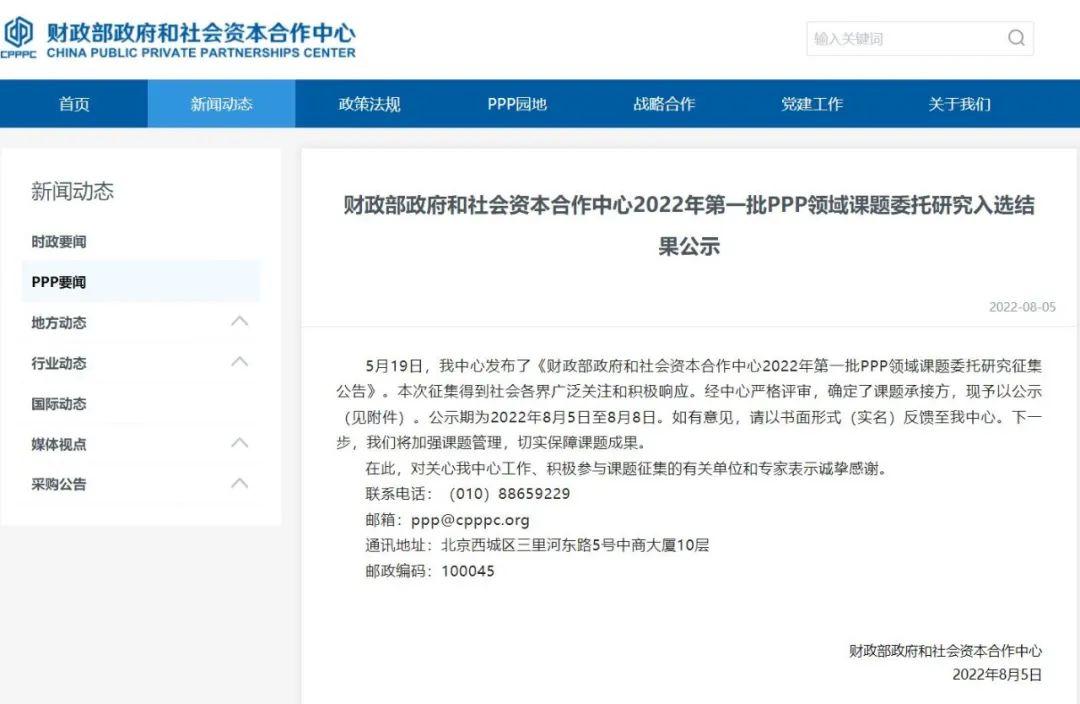Open the 首页 navigation tab
Image resolution: width=1080 pixels, height=704 pixels.
click(x=74, y=104)
